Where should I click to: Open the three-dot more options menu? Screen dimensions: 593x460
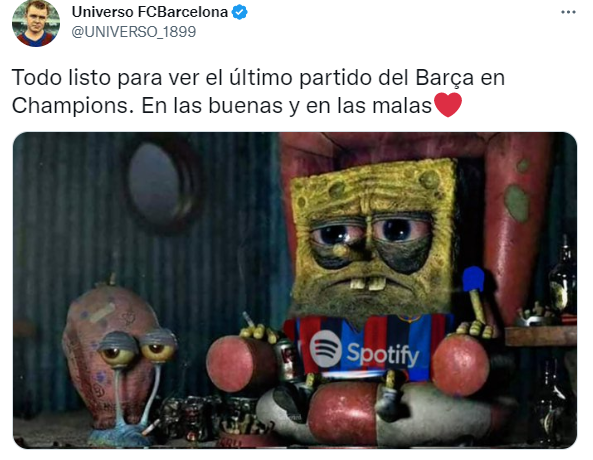click(x=568, y=12)
